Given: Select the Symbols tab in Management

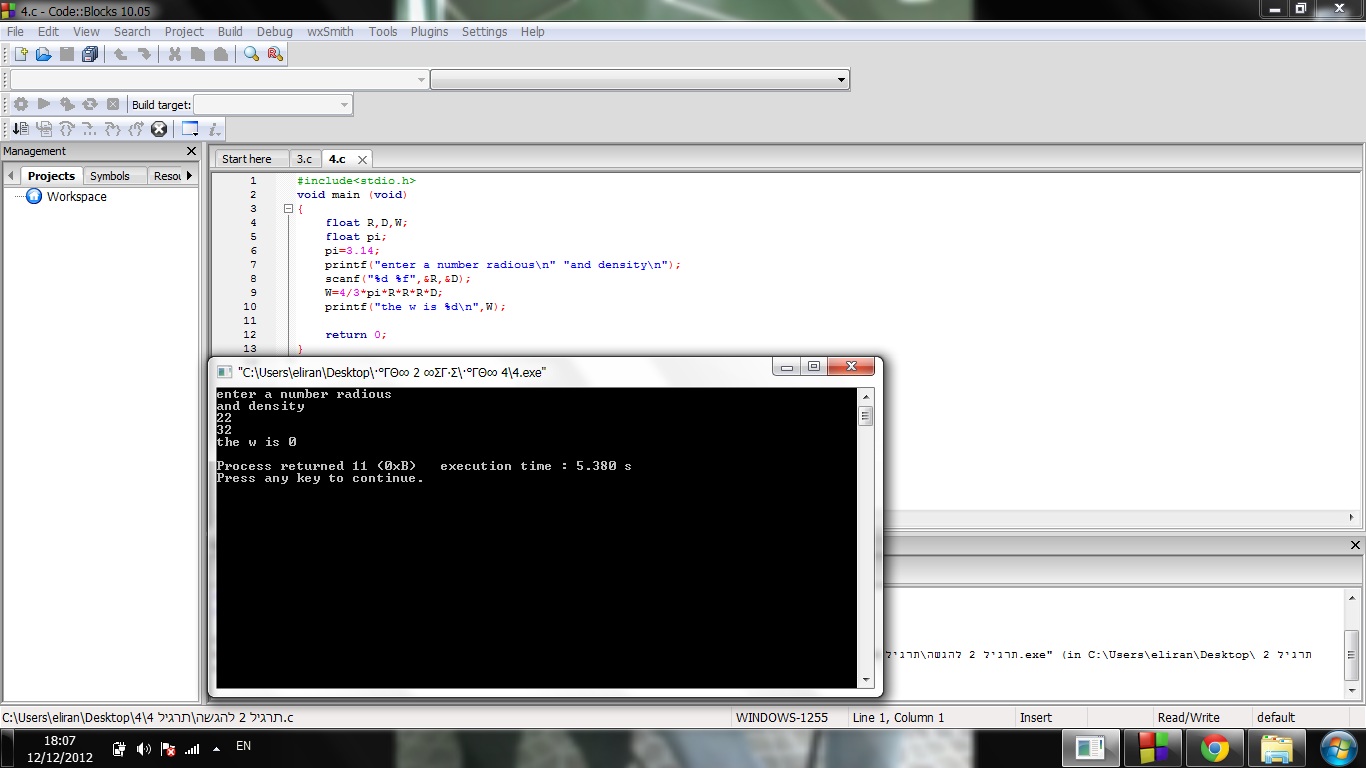Looking at the screenshot, I should pyautogui.click(x=110, y=176).
